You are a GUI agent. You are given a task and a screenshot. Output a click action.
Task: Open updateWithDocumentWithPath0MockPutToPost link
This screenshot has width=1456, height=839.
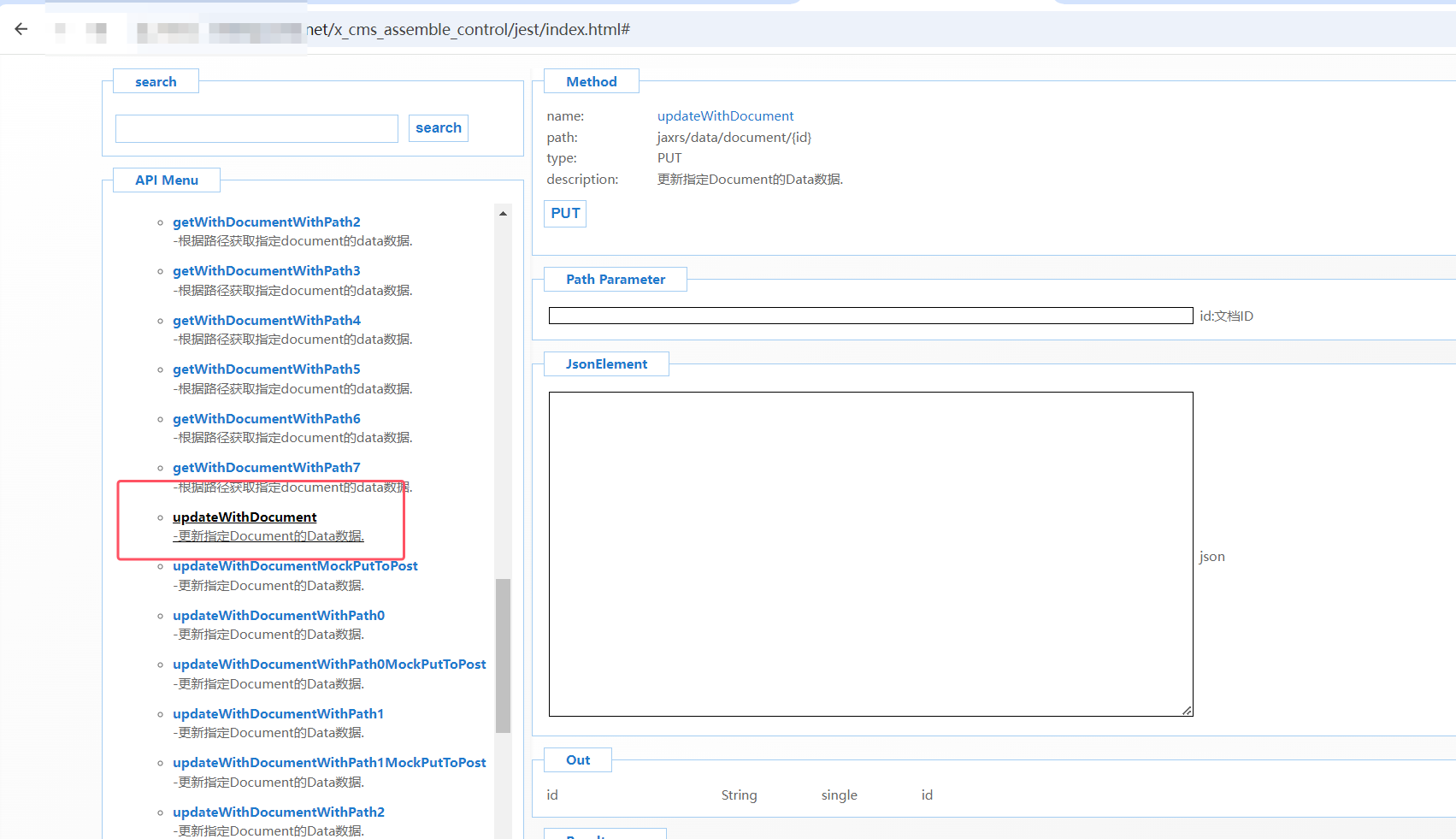[x=329, y=665]
